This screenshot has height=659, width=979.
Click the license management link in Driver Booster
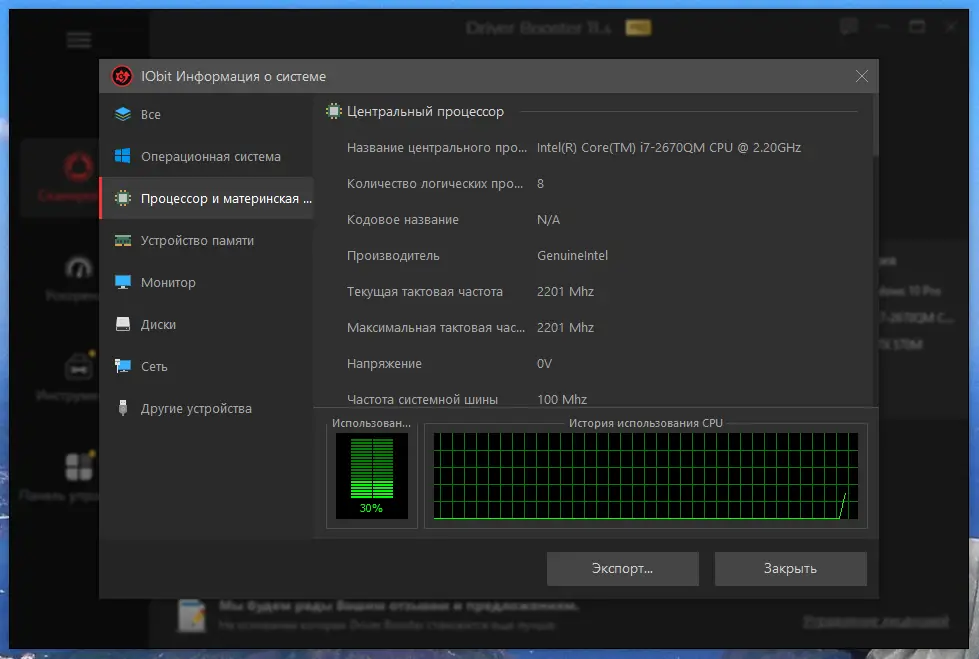[876, 621]
